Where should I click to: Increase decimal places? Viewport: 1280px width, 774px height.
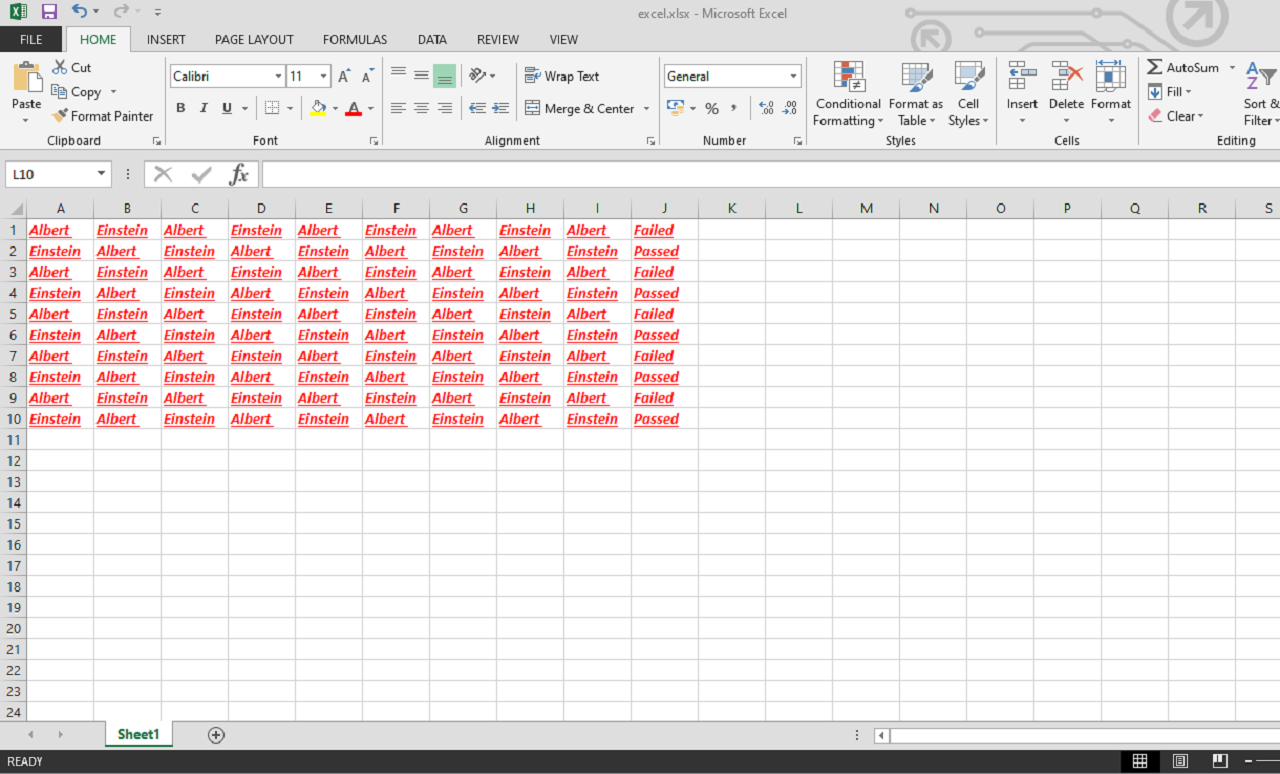click(x=767, y=108)
